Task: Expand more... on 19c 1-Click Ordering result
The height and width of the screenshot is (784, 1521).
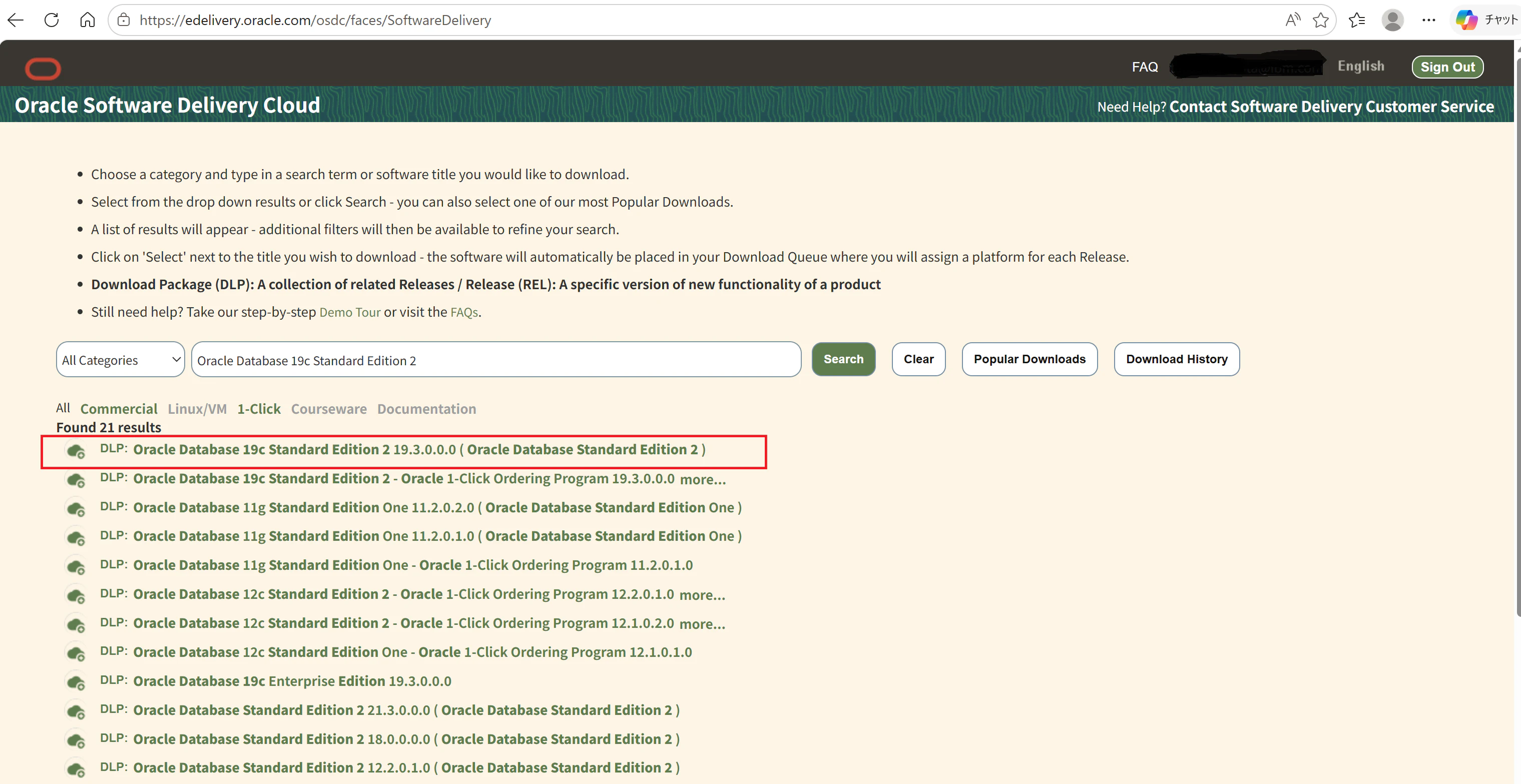Action: tap(703, 479)
